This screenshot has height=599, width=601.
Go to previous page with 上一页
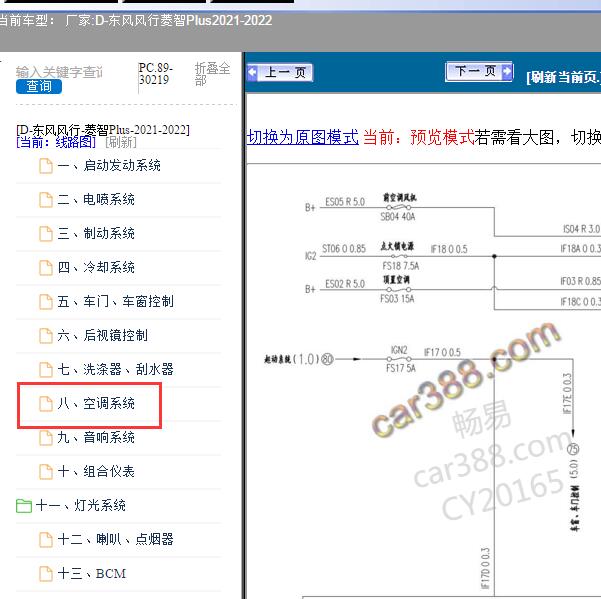[280, 72]
